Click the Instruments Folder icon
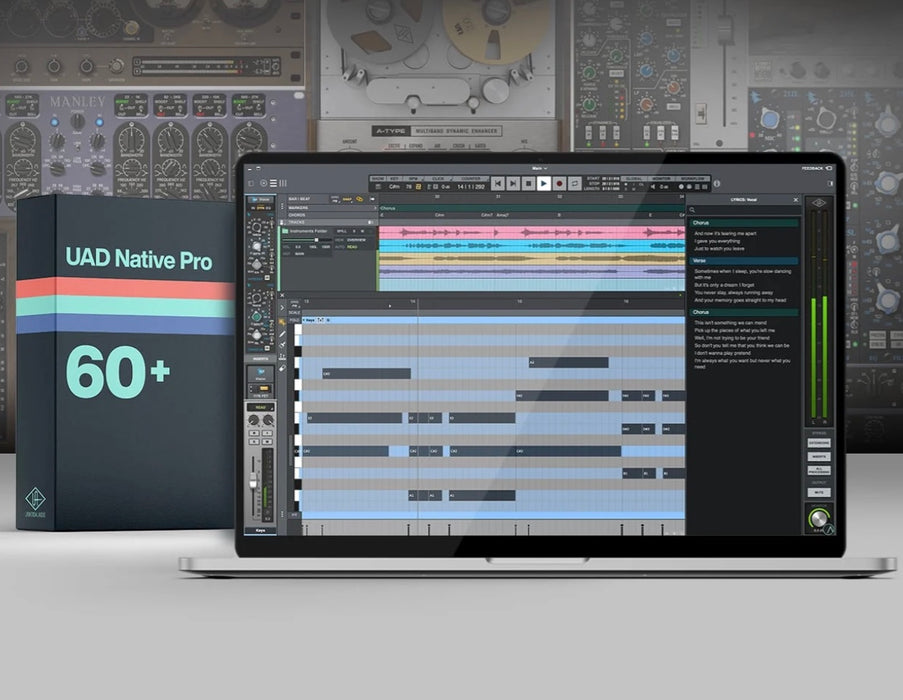903x700 pixels. pos(285,231)
